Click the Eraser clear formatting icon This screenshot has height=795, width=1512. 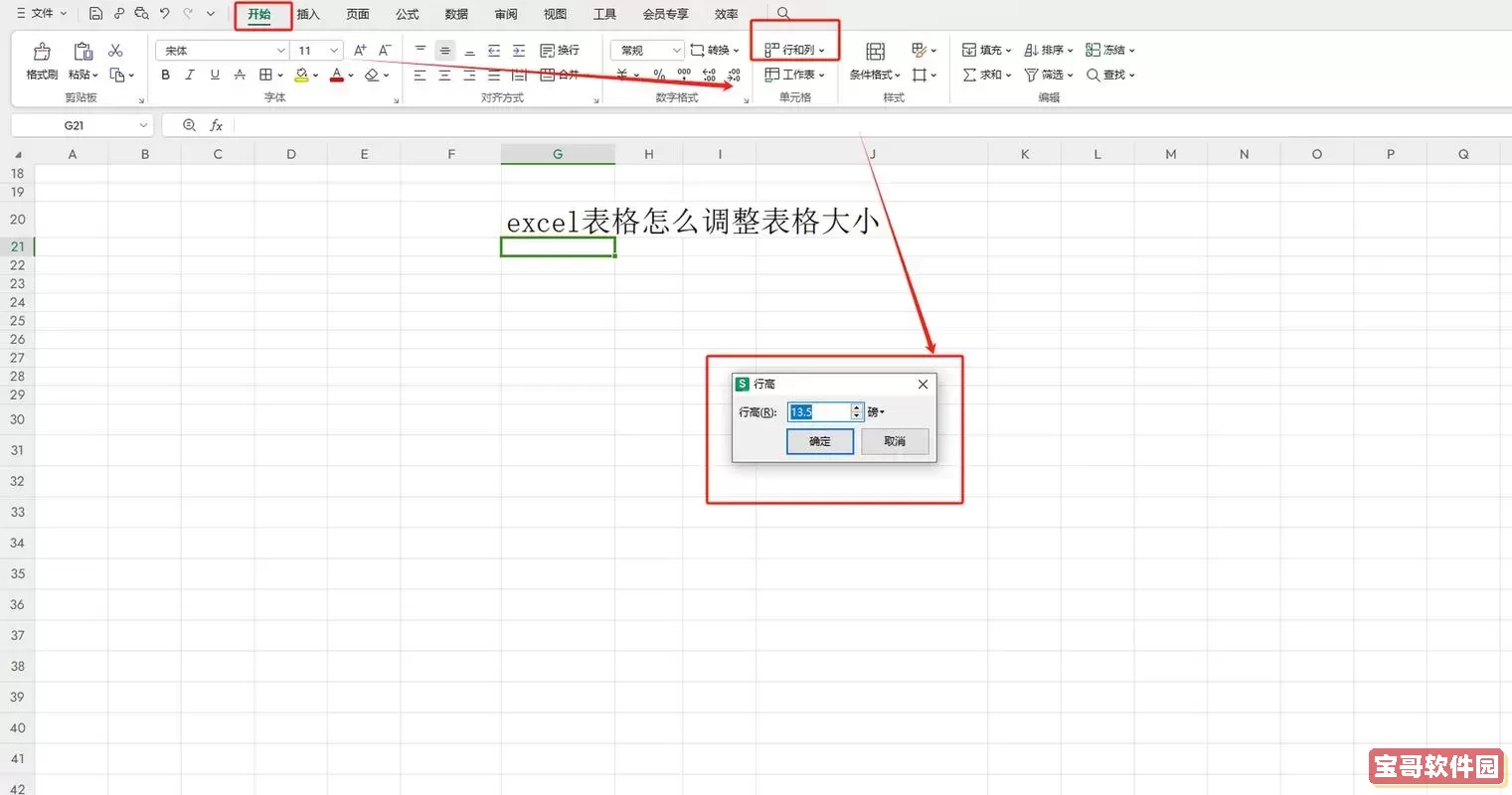pyautogui.click(x=372, y=75)
